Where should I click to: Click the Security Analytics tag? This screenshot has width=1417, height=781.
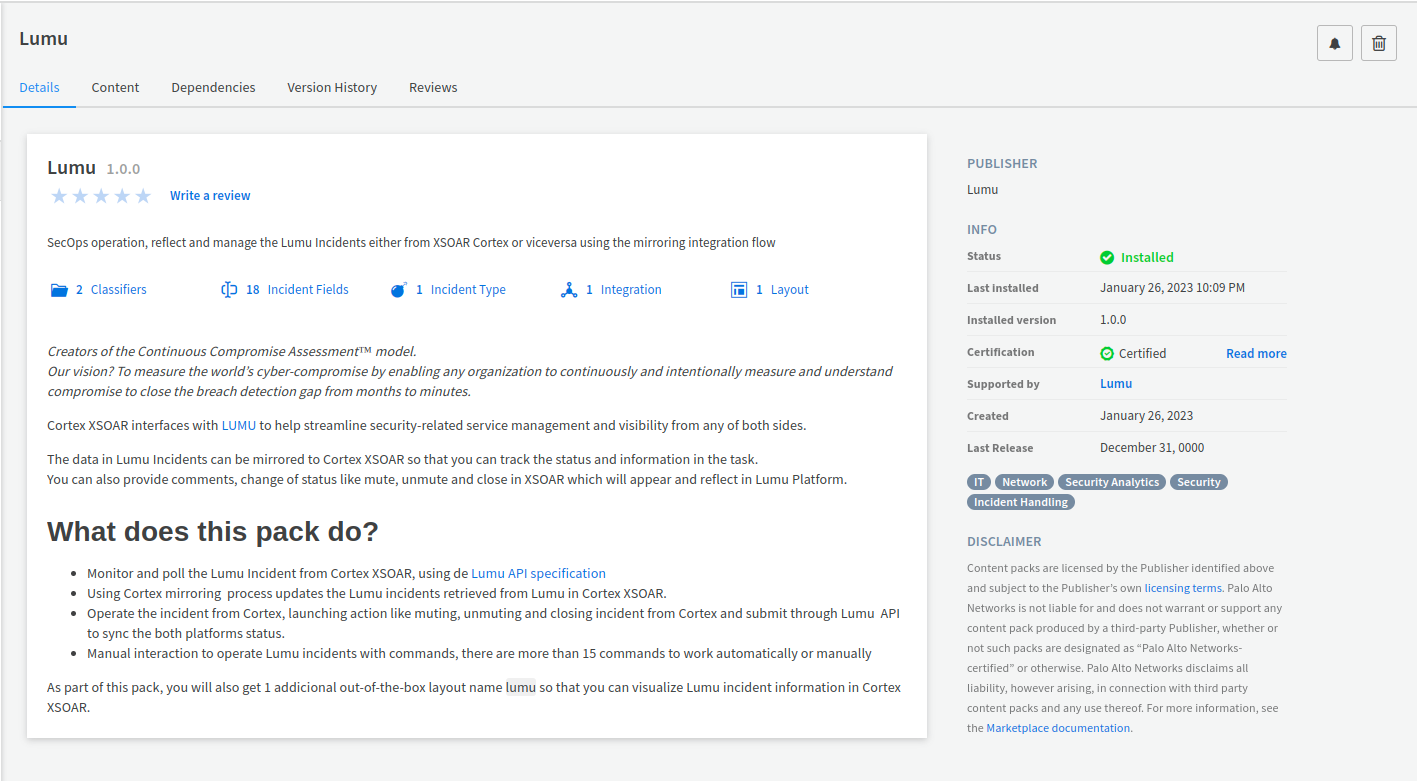pyautogui.click(x=1112, y=482)
